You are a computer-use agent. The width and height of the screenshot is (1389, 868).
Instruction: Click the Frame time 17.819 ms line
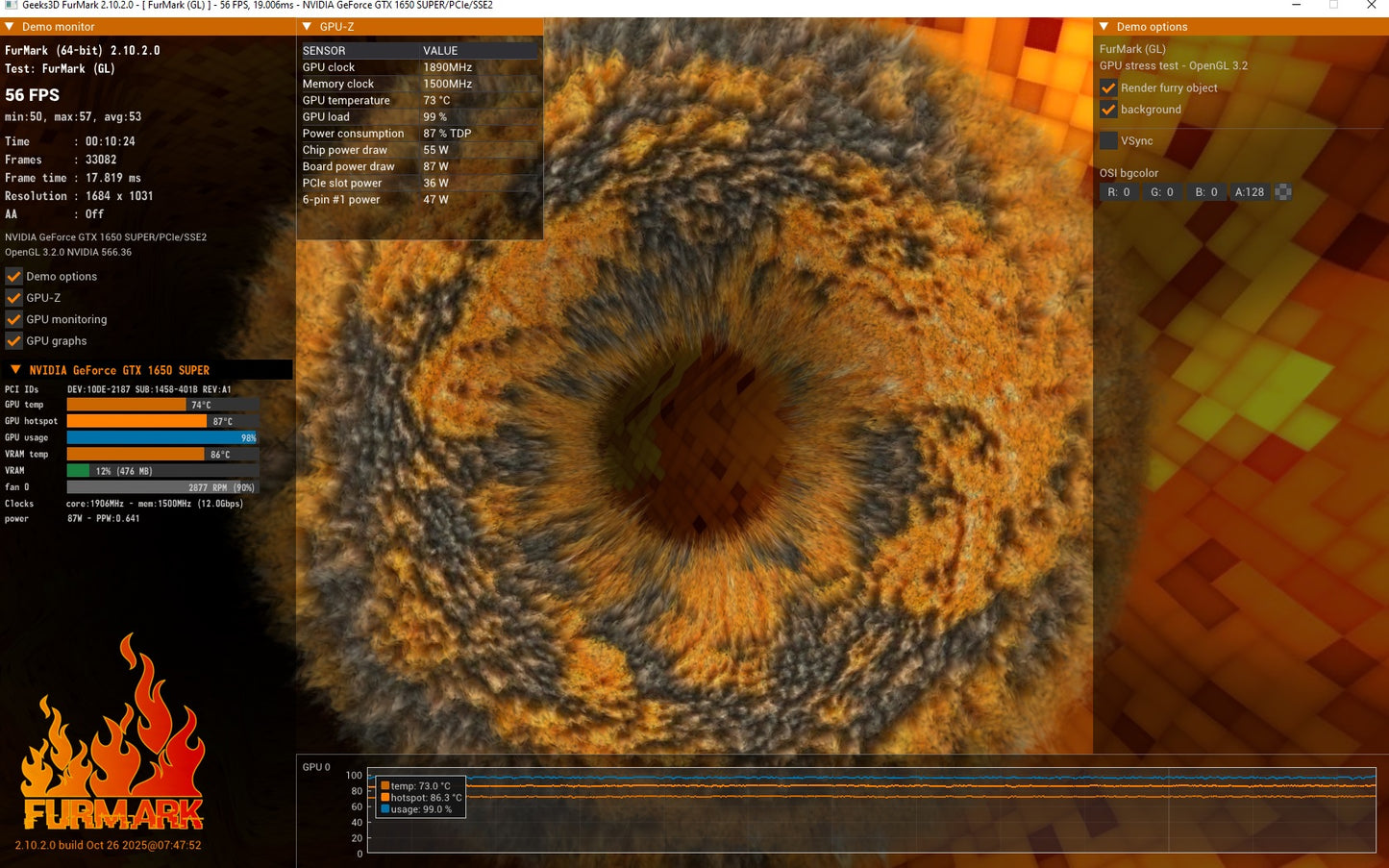click(x=73, y=178)
